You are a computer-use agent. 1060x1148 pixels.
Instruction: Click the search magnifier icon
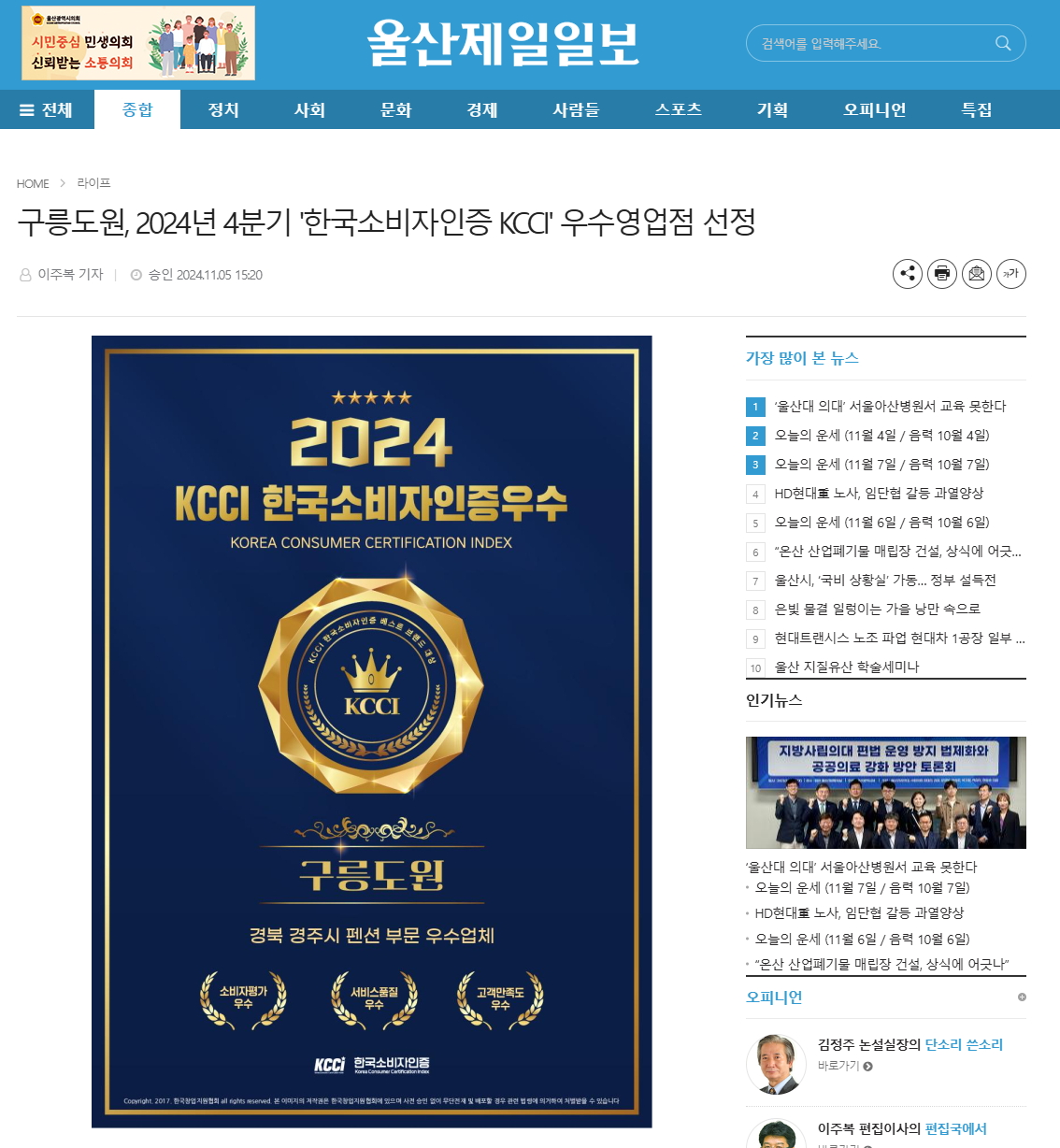[x=1003, y=43]
